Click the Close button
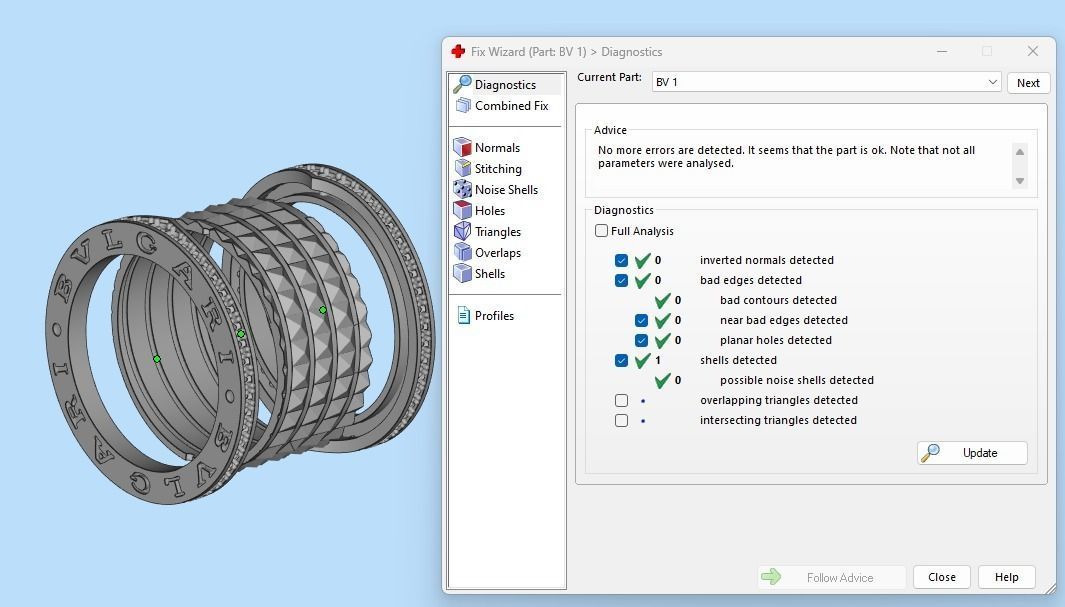The height and width of the screenshot is (607, 1065). coord(941,577)
